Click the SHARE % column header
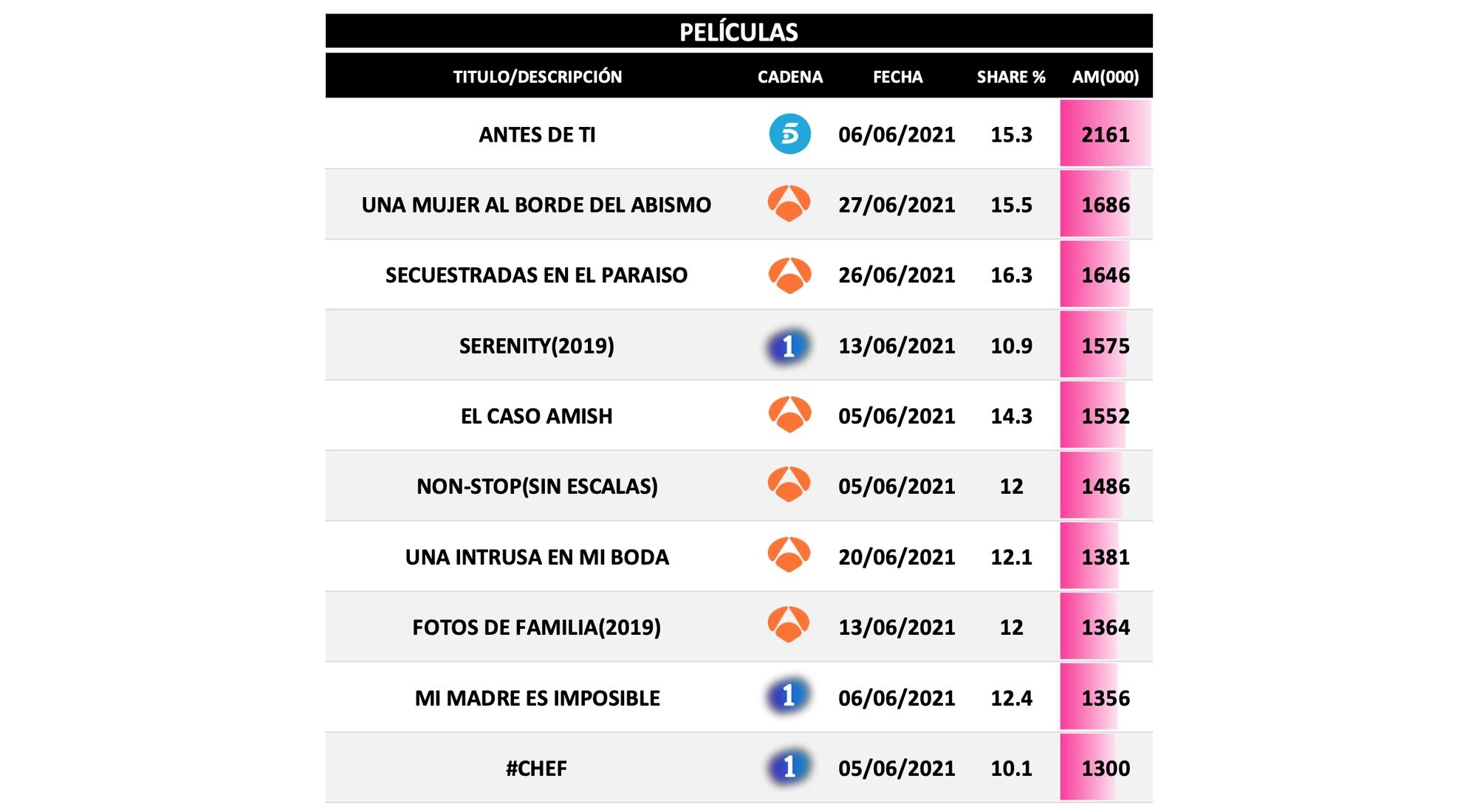This screenshot has height=812, width=1477. tap(1010, 77)
